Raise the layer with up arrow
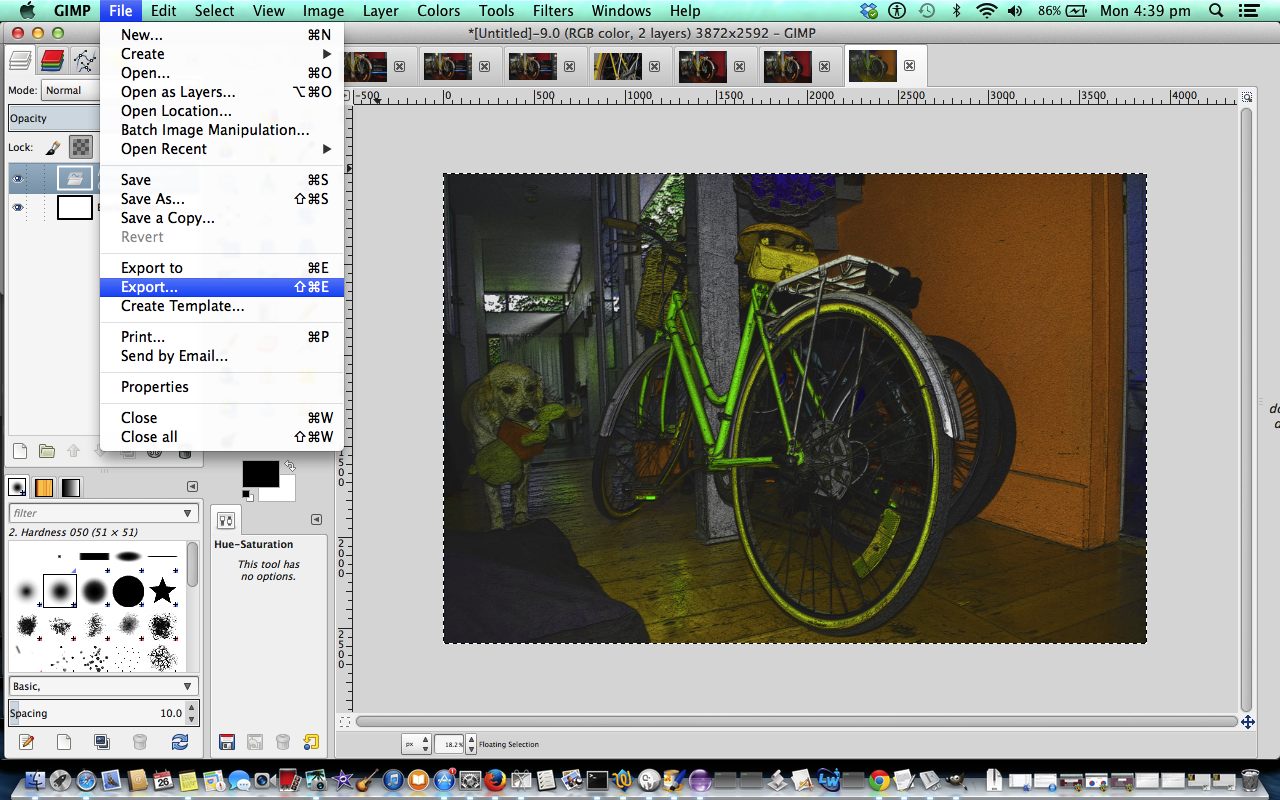Screen dimensions: 1280x800 pos(73,451)
